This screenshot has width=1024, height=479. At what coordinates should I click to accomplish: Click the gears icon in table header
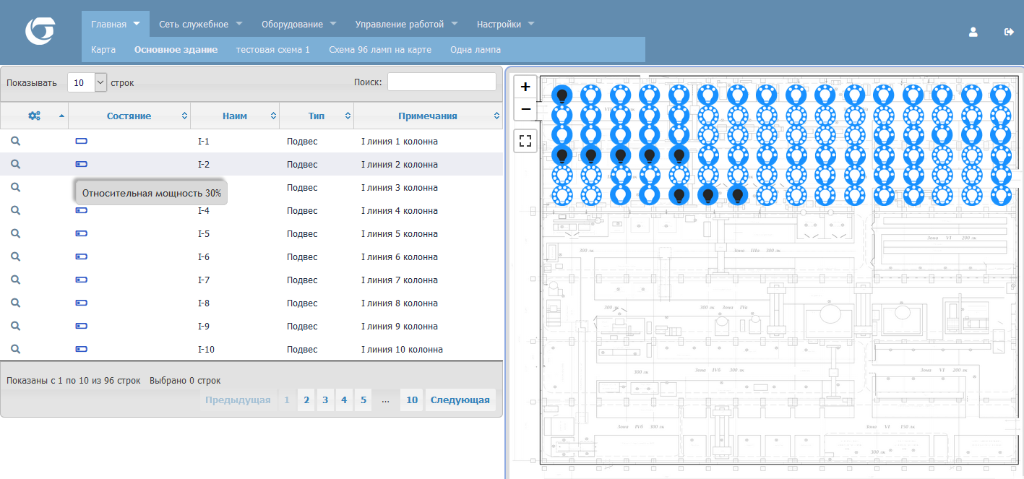34,116
